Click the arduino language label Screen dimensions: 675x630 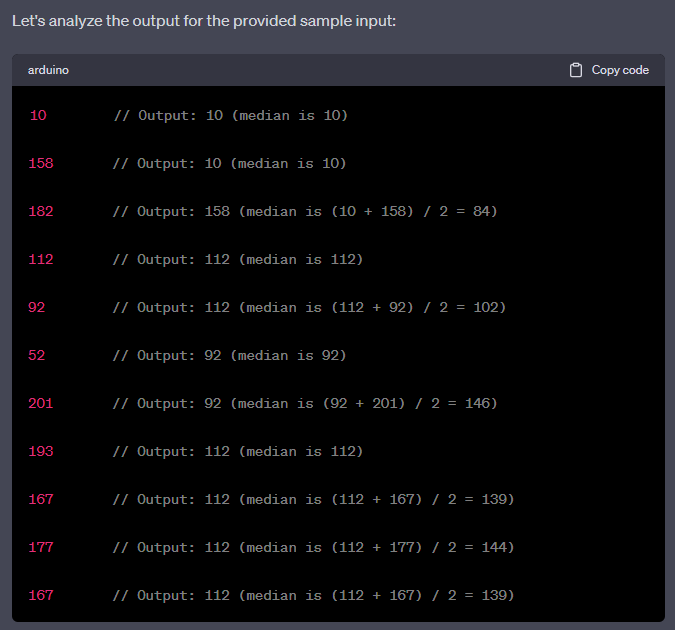48,70
